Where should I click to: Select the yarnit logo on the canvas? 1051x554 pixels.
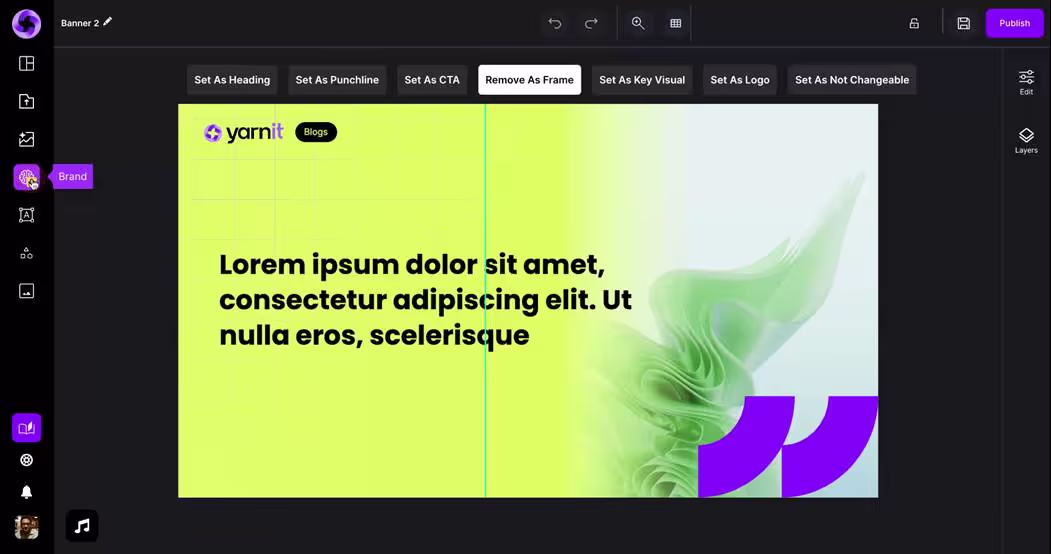pyautogui.click(x=244, y=133)
